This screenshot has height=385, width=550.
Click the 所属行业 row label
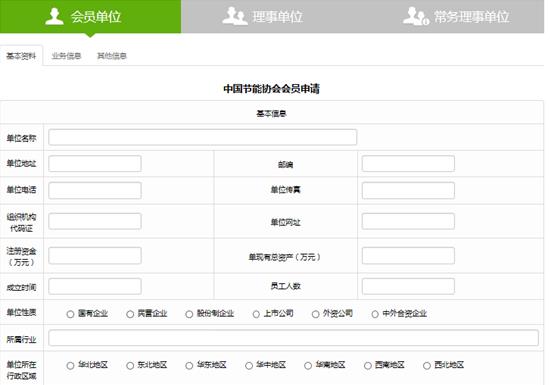click(x=21, y=339)
